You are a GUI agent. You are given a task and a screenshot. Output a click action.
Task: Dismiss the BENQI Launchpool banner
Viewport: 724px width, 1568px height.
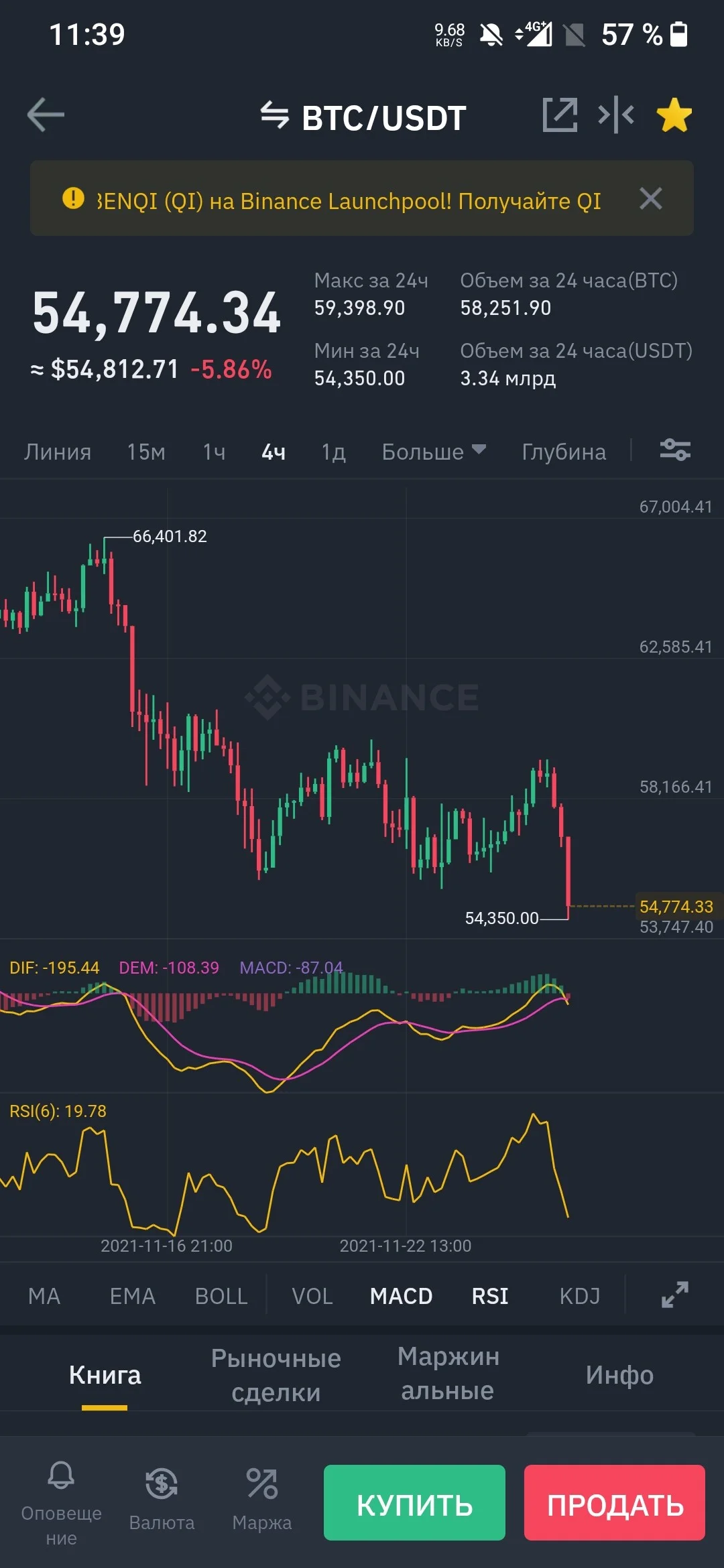tap(651, 198)
